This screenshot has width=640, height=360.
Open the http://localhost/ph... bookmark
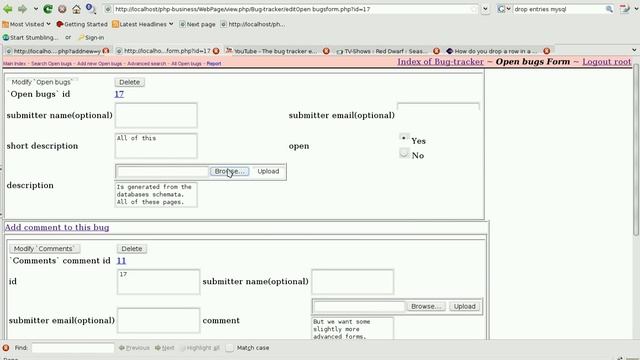(x=253, y=24)
